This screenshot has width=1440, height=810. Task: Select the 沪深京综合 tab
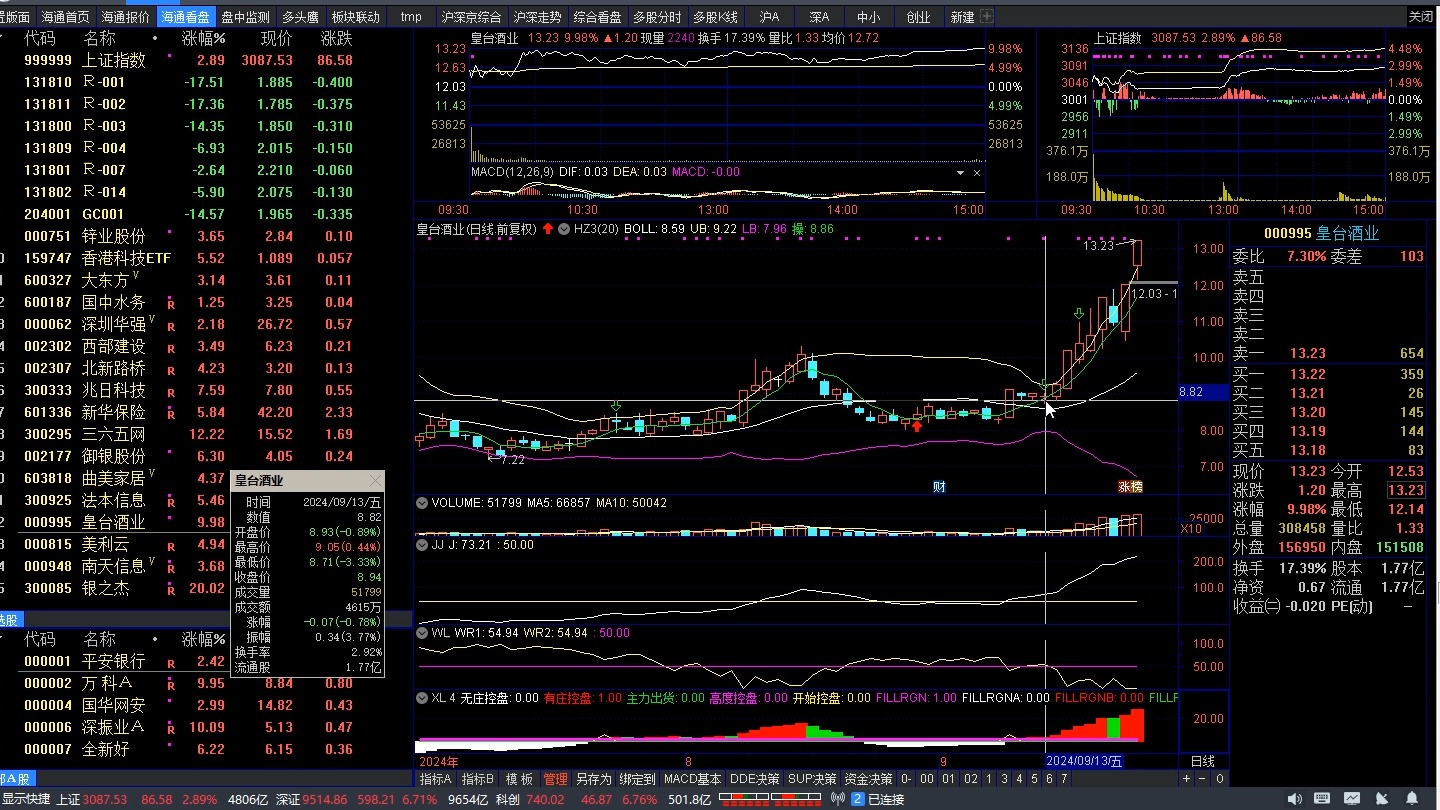click(471, 17)
